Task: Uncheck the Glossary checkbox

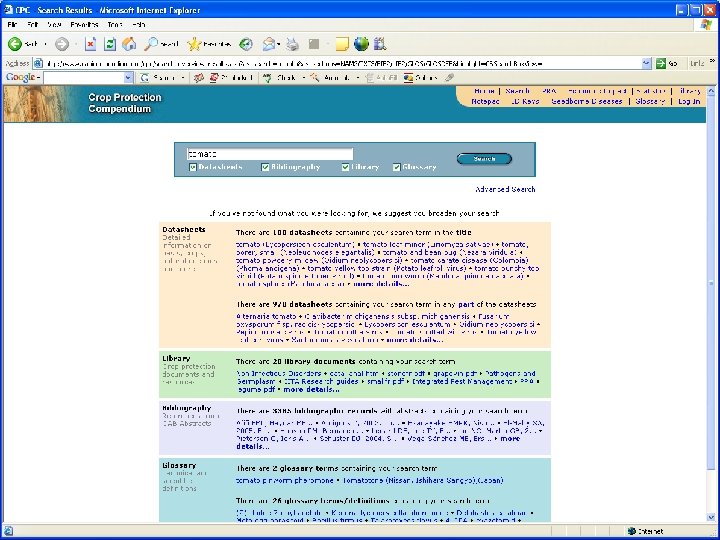Action: pos(397,167)
